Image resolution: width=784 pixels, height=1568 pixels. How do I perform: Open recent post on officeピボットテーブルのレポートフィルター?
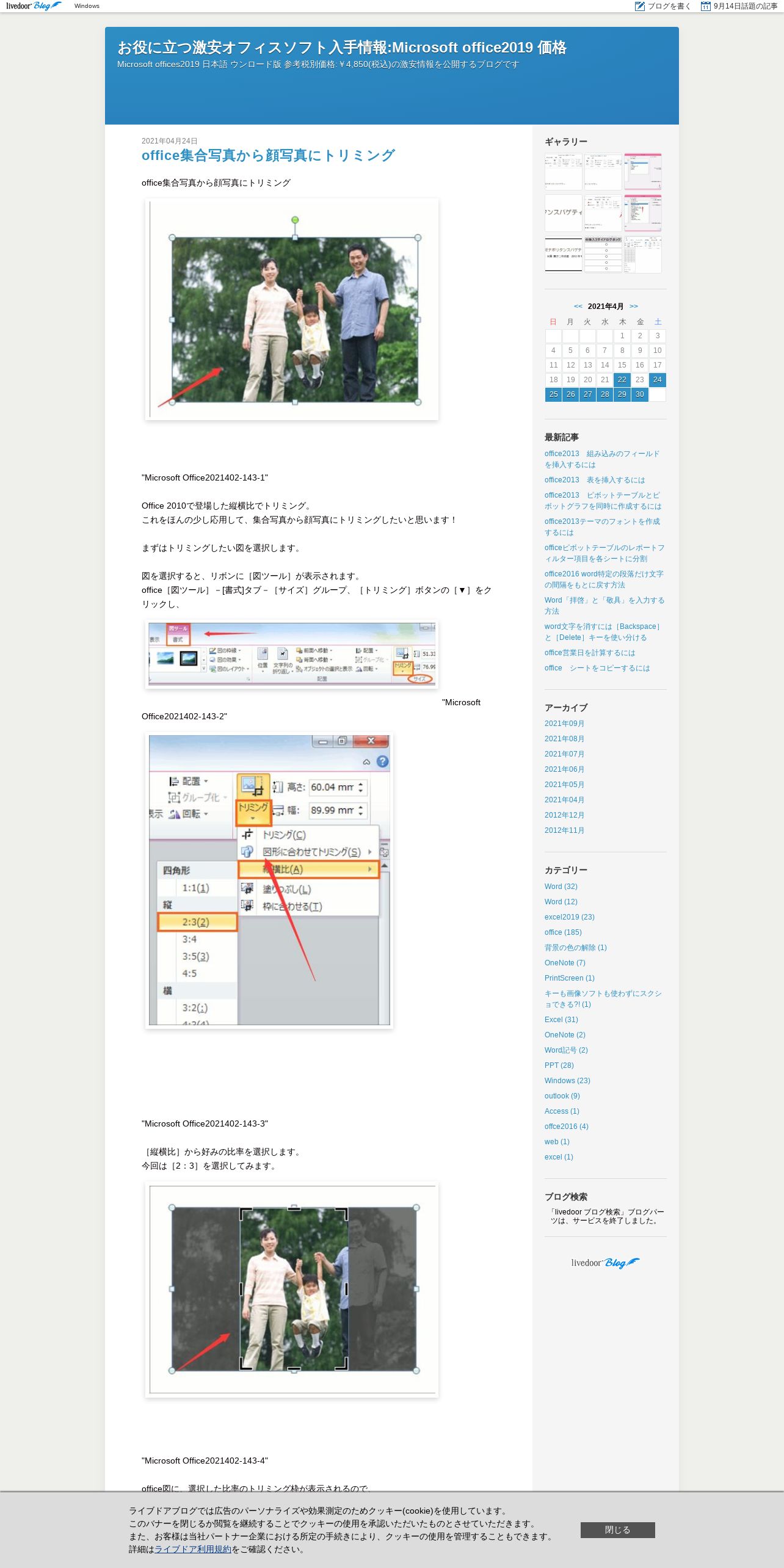(x=604, y=553)
